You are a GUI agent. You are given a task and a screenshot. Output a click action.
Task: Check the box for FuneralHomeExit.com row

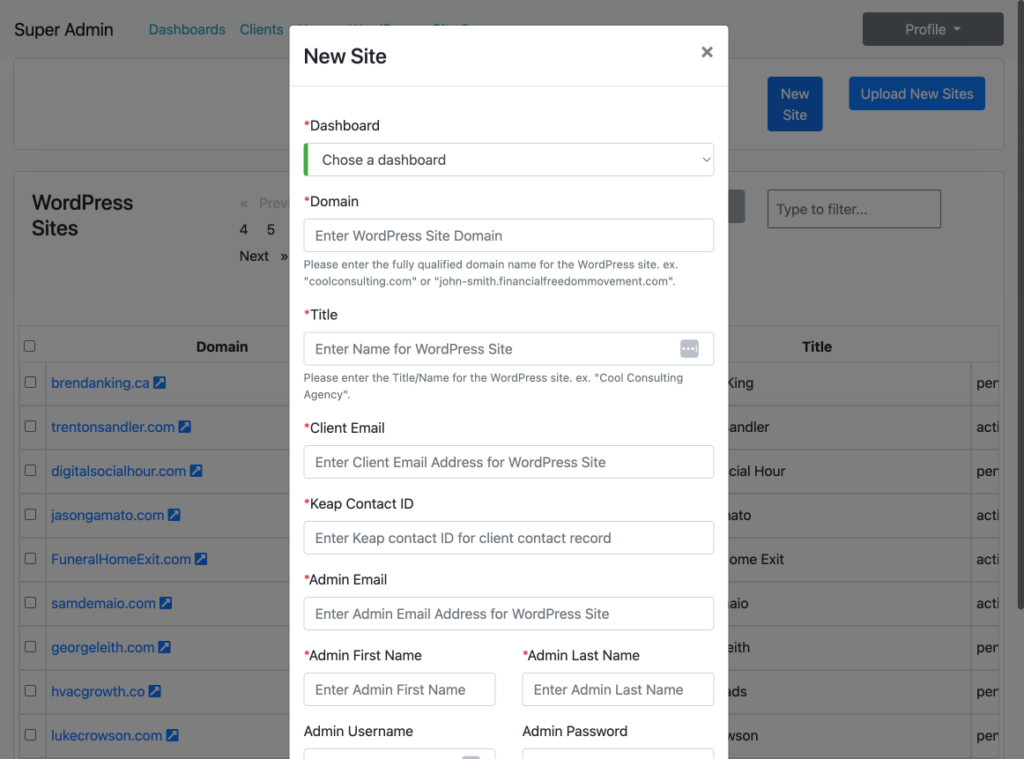[x=31, y=558]
